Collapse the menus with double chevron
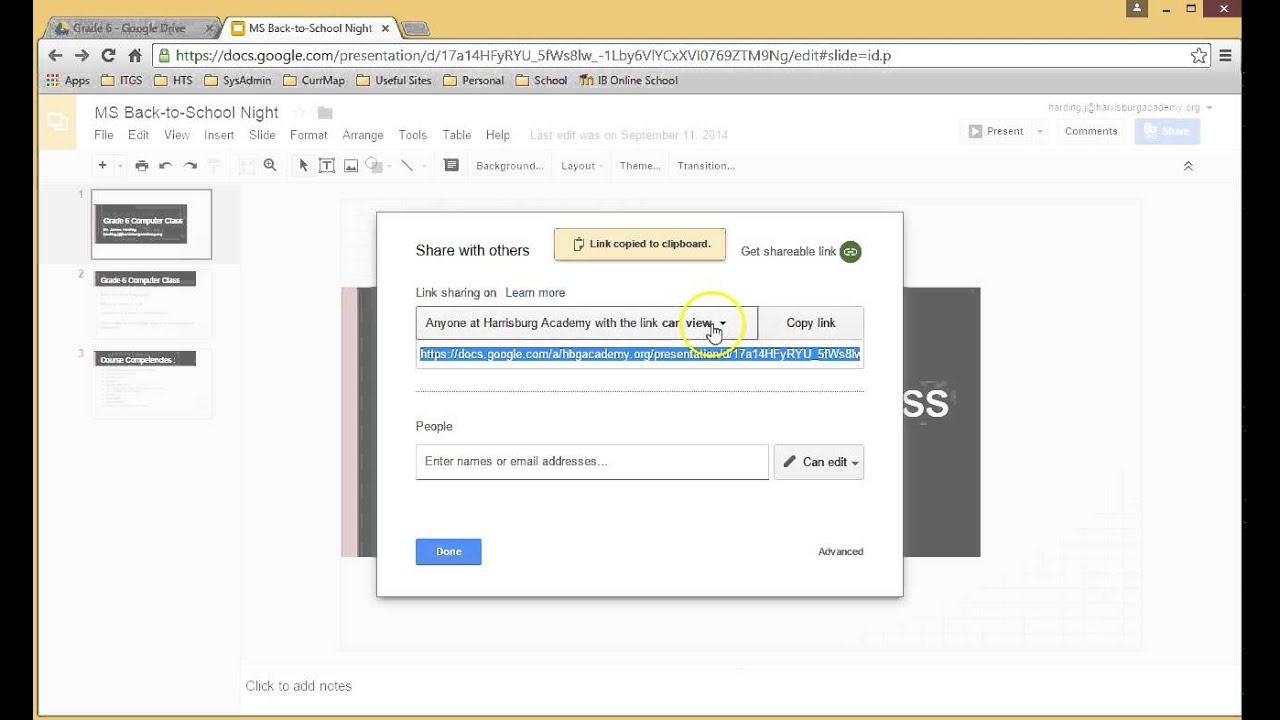 (x=1188, y=166)
